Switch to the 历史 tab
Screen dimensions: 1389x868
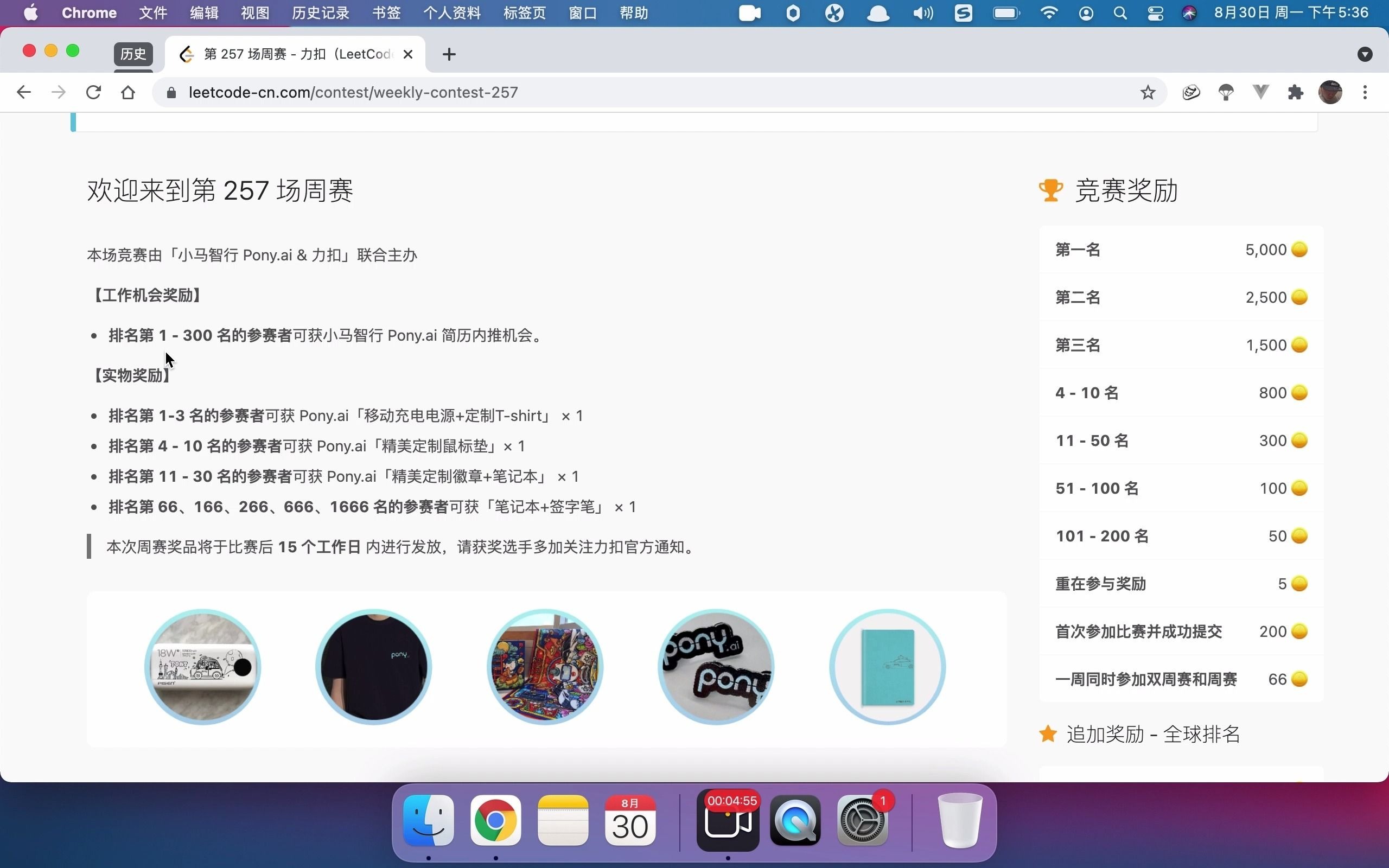click(x=133, y=55)
